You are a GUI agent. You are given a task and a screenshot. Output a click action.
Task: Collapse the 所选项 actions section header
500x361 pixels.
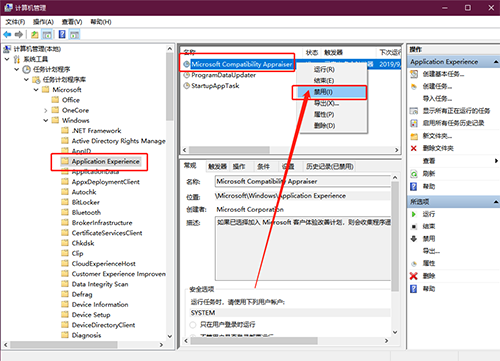tap(496, 202)
